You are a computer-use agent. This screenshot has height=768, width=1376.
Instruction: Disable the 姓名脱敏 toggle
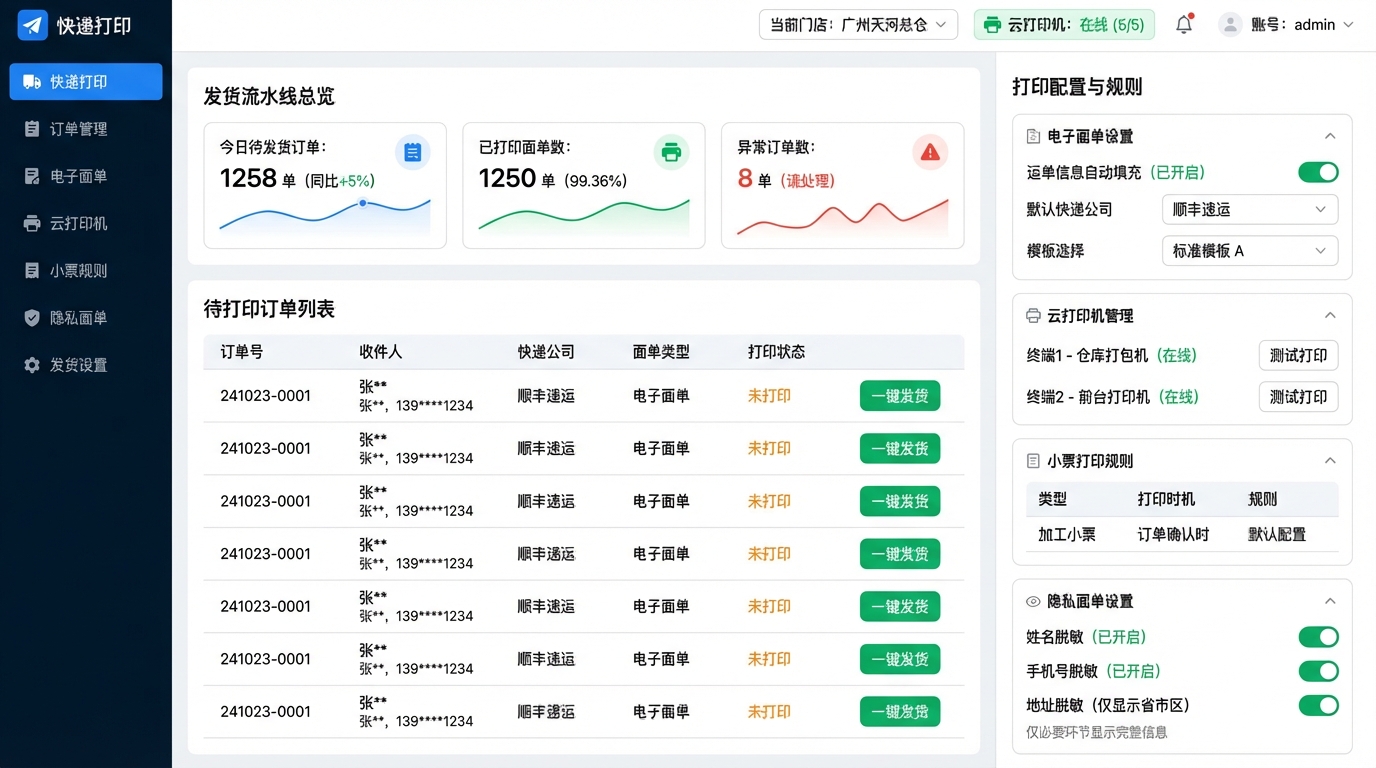(x=1318, y=637)
